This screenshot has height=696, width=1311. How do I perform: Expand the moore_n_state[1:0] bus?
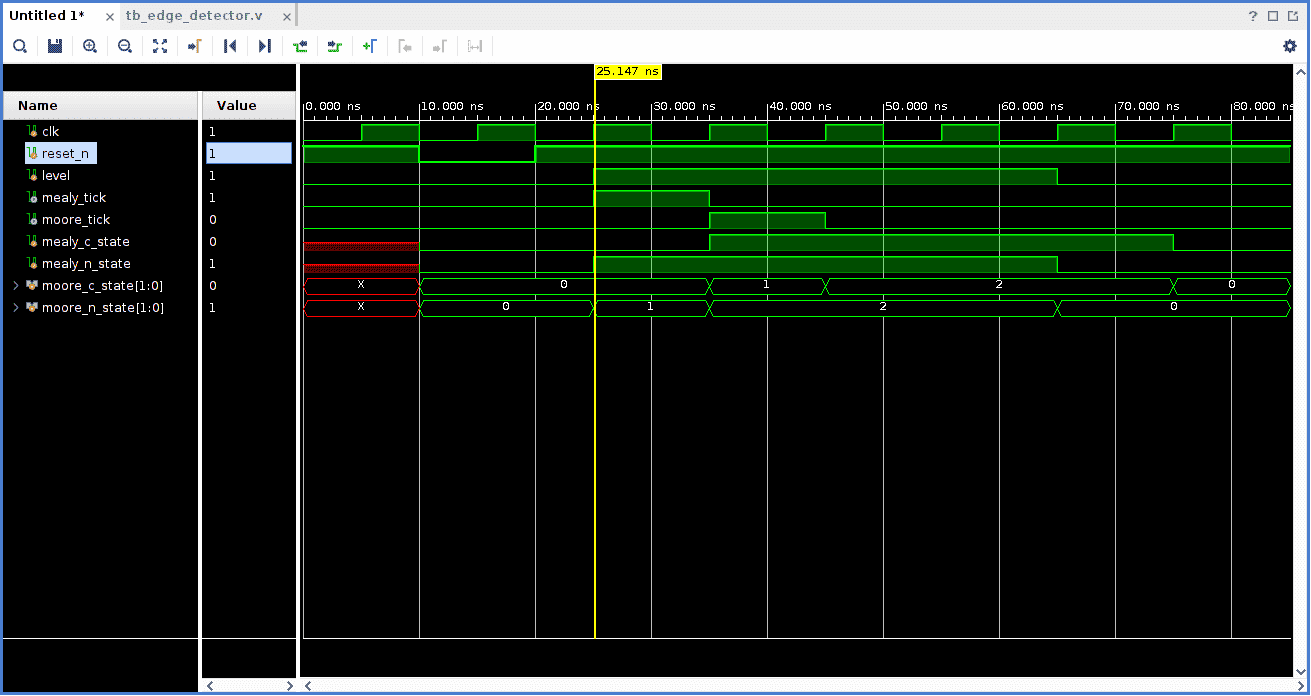tap(15, 308)
